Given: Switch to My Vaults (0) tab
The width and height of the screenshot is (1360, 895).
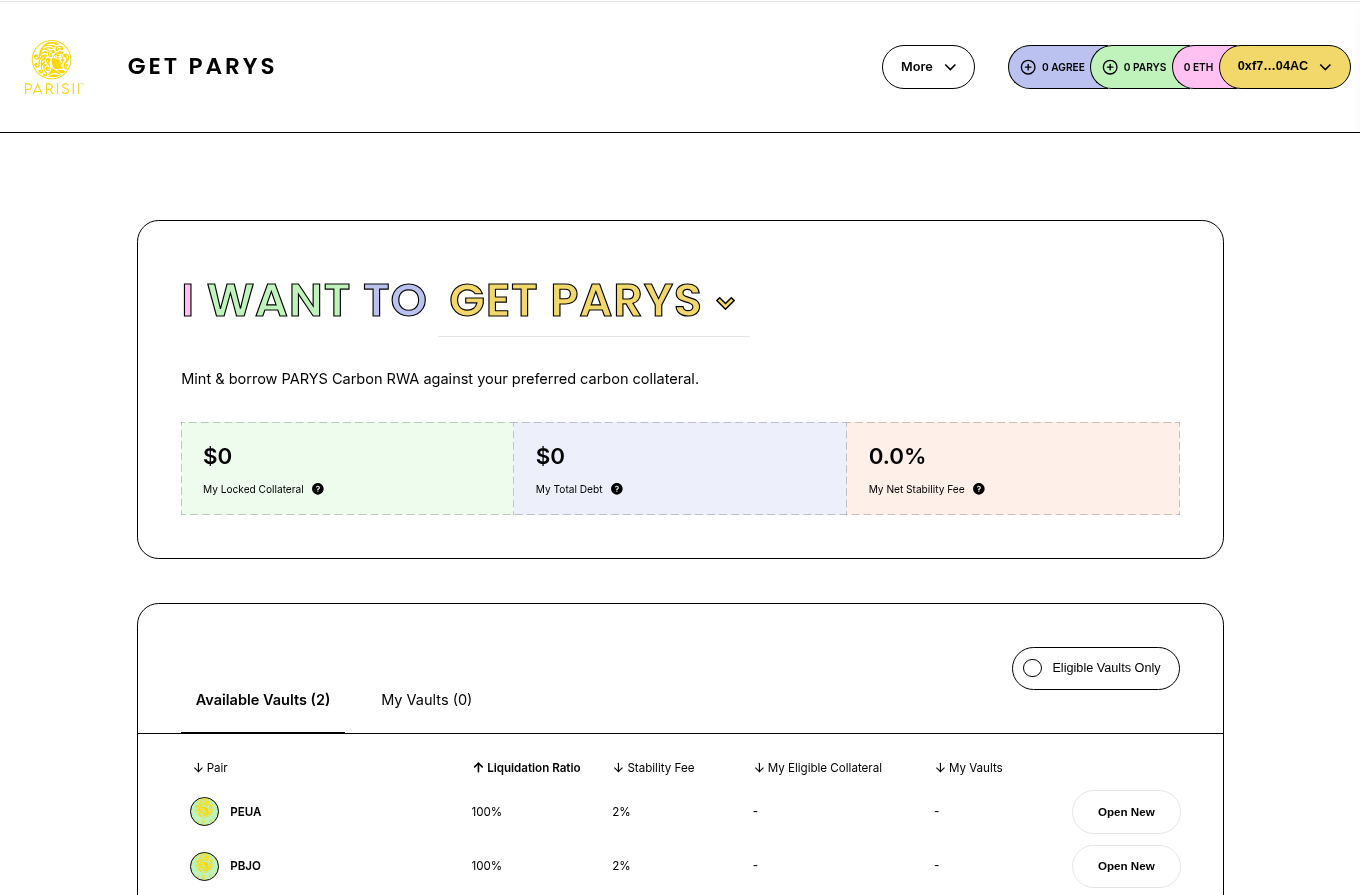Looking at the screenshot, I should pyautogui.click(x=426, y=700).
